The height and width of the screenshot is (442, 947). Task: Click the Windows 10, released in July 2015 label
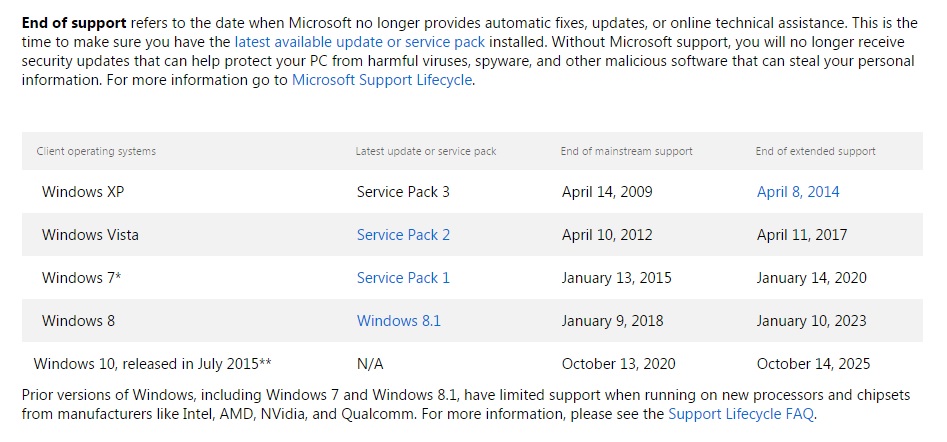pyautogui.click(x=152, y=364)
